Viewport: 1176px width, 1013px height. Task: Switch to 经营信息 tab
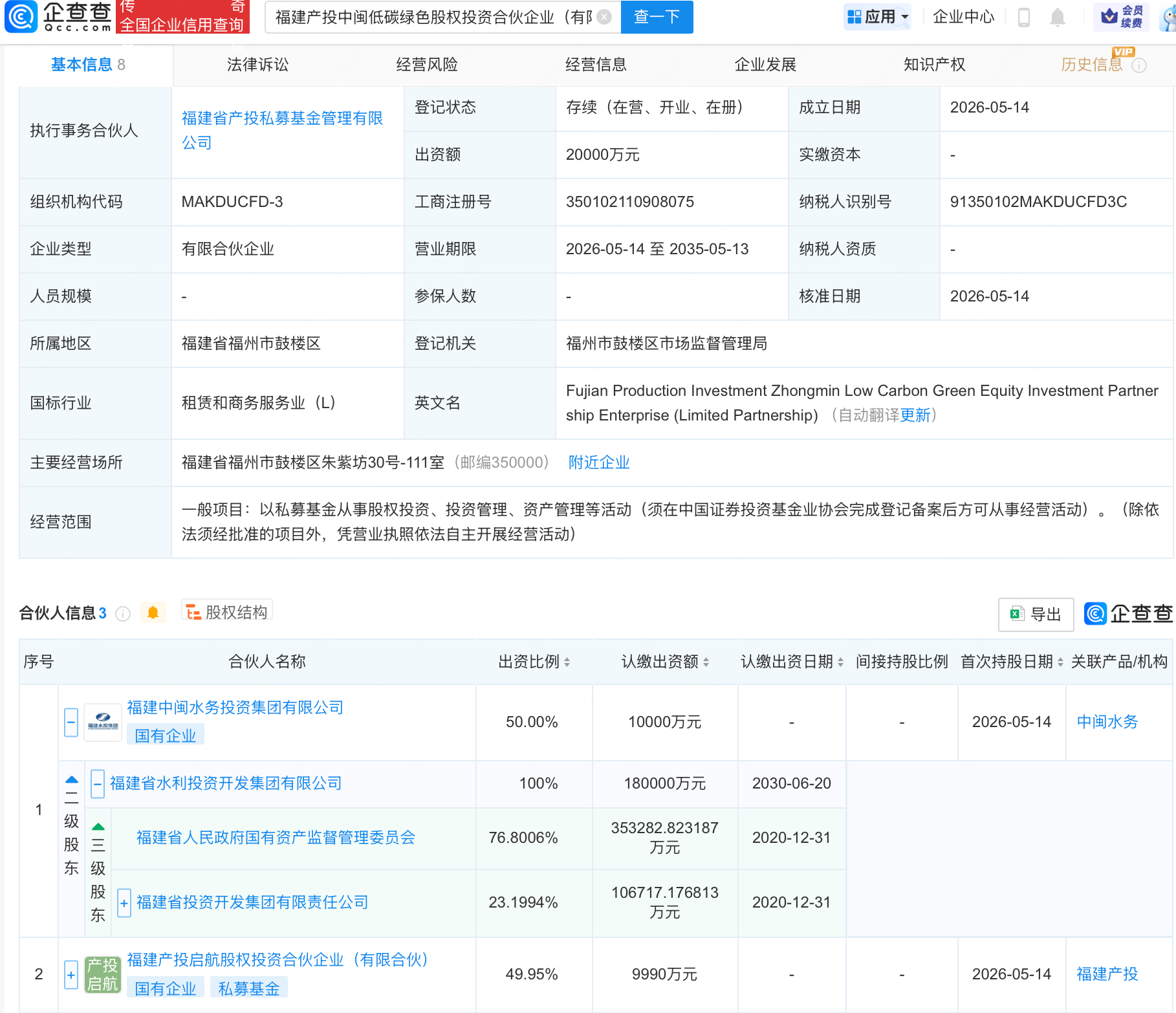coord(596,65)
